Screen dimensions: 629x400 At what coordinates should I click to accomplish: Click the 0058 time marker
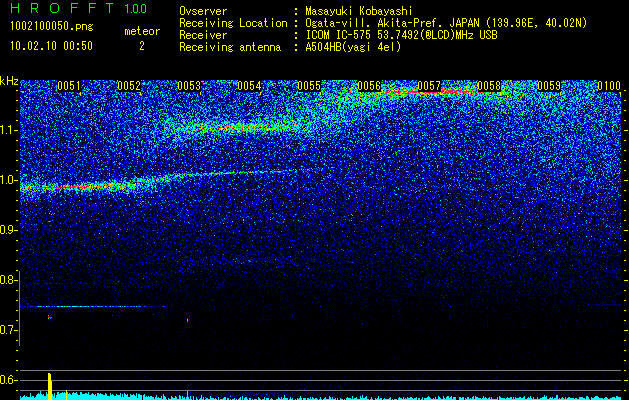pyautogui.click(x=489, y=86)
